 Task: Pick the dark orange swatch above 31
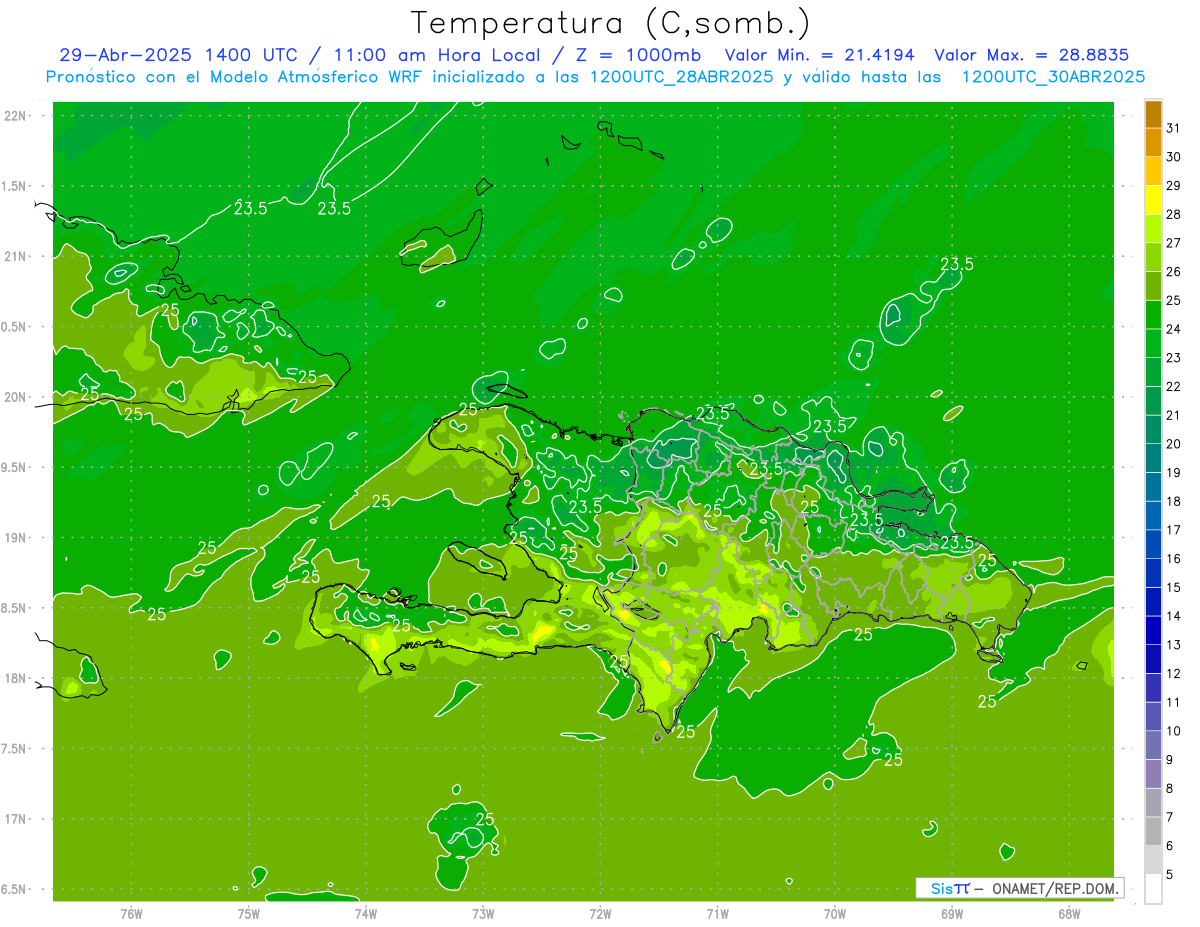[1153, 114]
